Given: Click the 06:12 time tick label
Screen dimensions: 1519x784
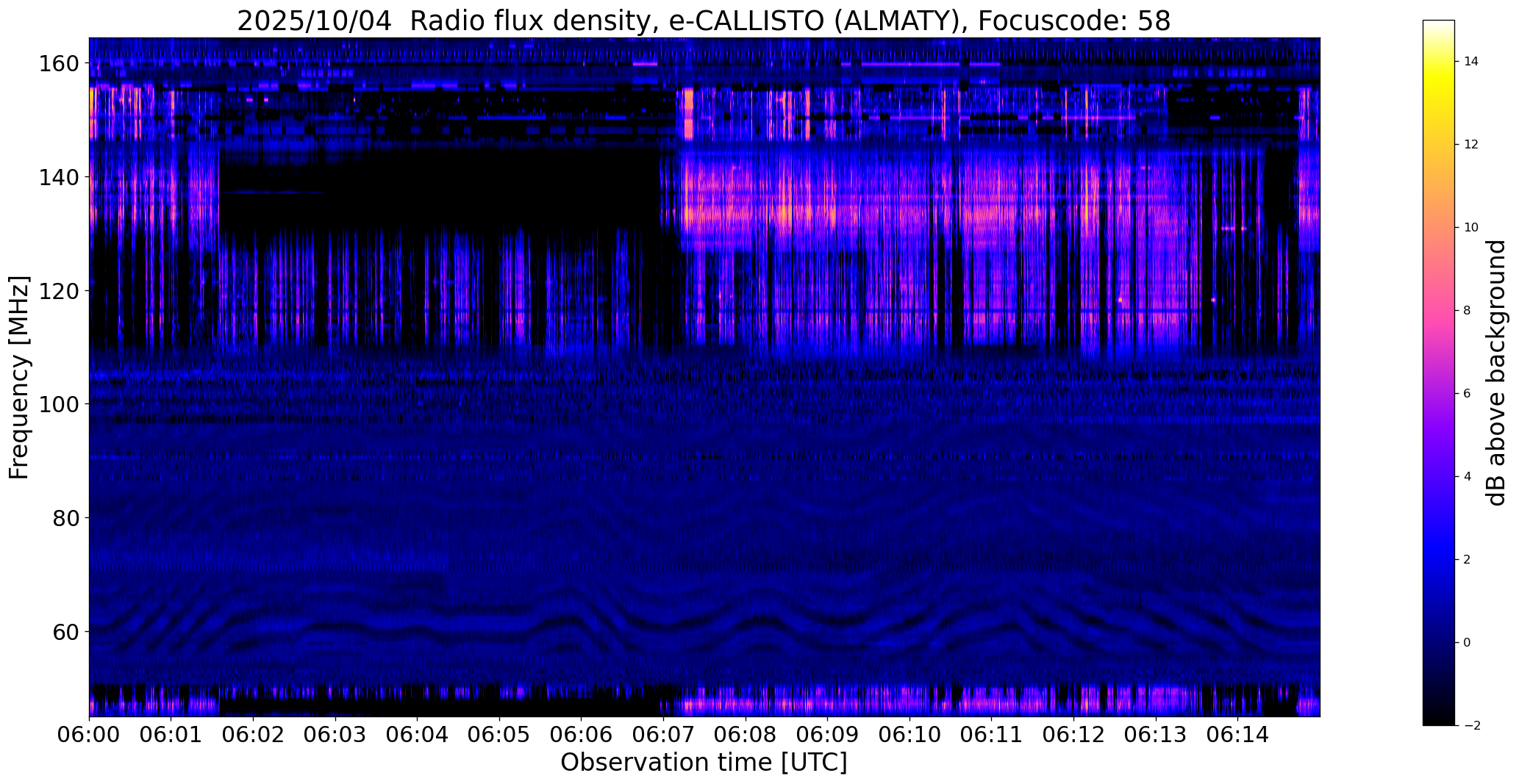Looking at the screenshot, I should pos(1073,734).
